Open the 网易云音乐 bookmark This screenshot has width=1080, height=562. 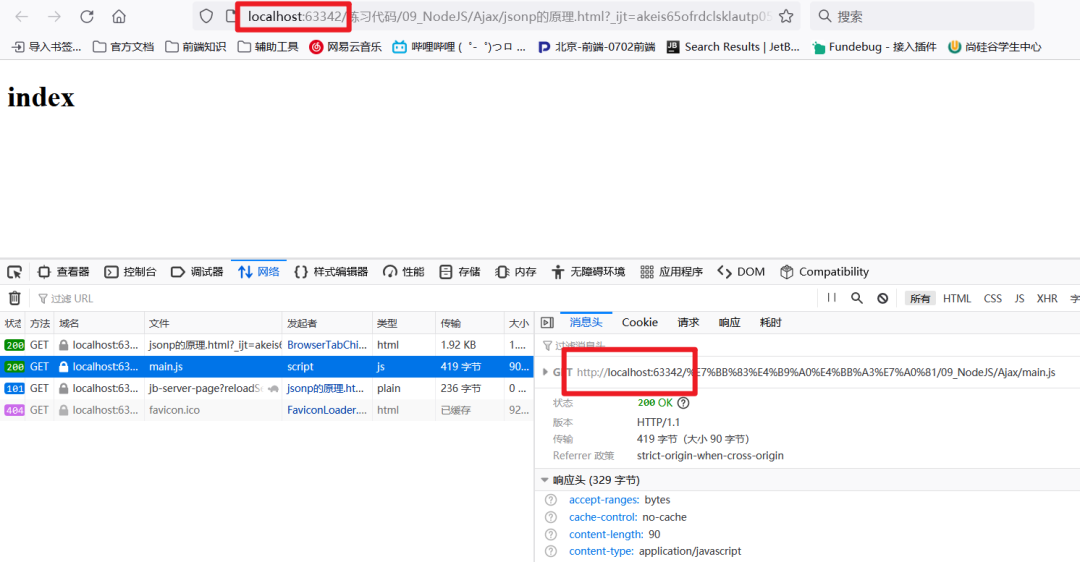coord(346,47)
